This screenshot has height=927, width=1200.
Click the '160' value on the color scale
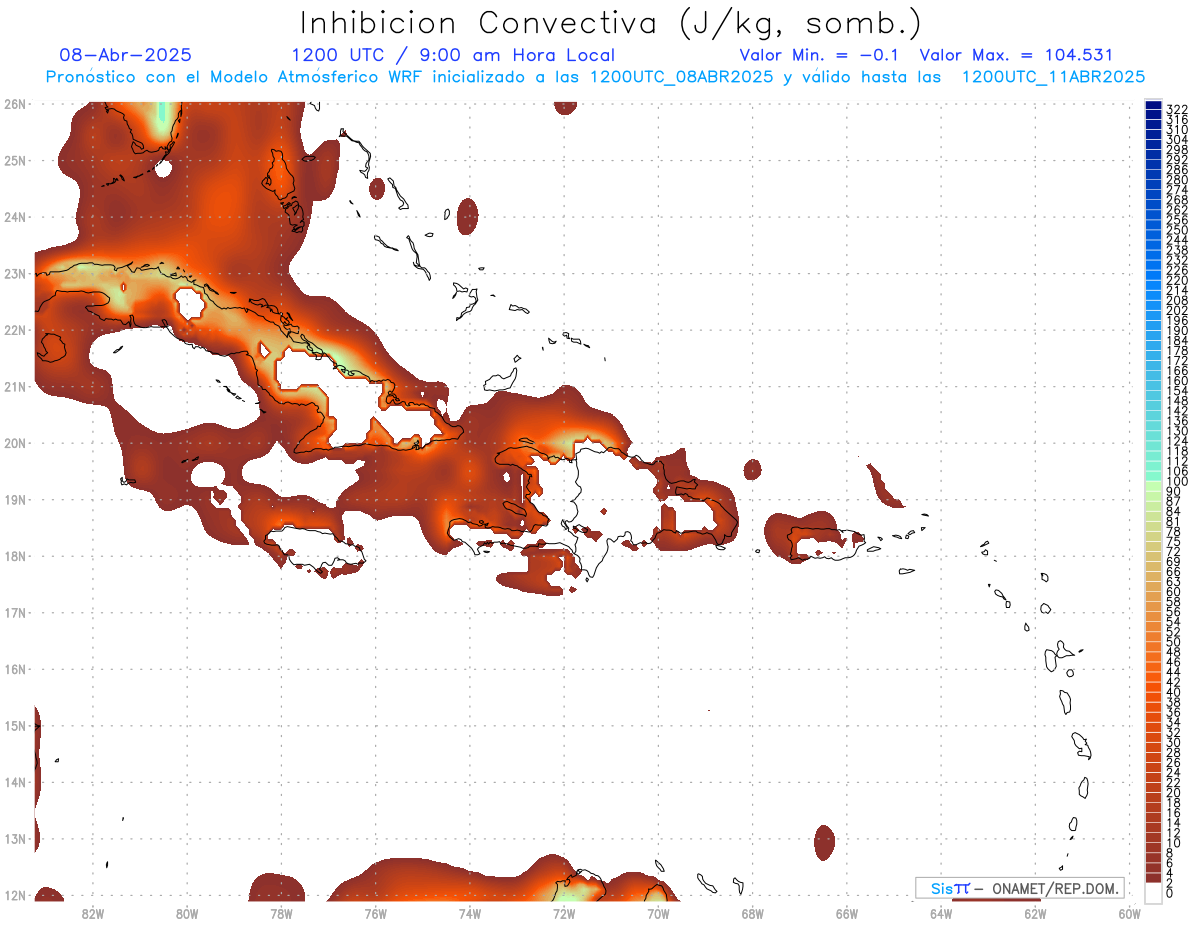pos(1177,381)
